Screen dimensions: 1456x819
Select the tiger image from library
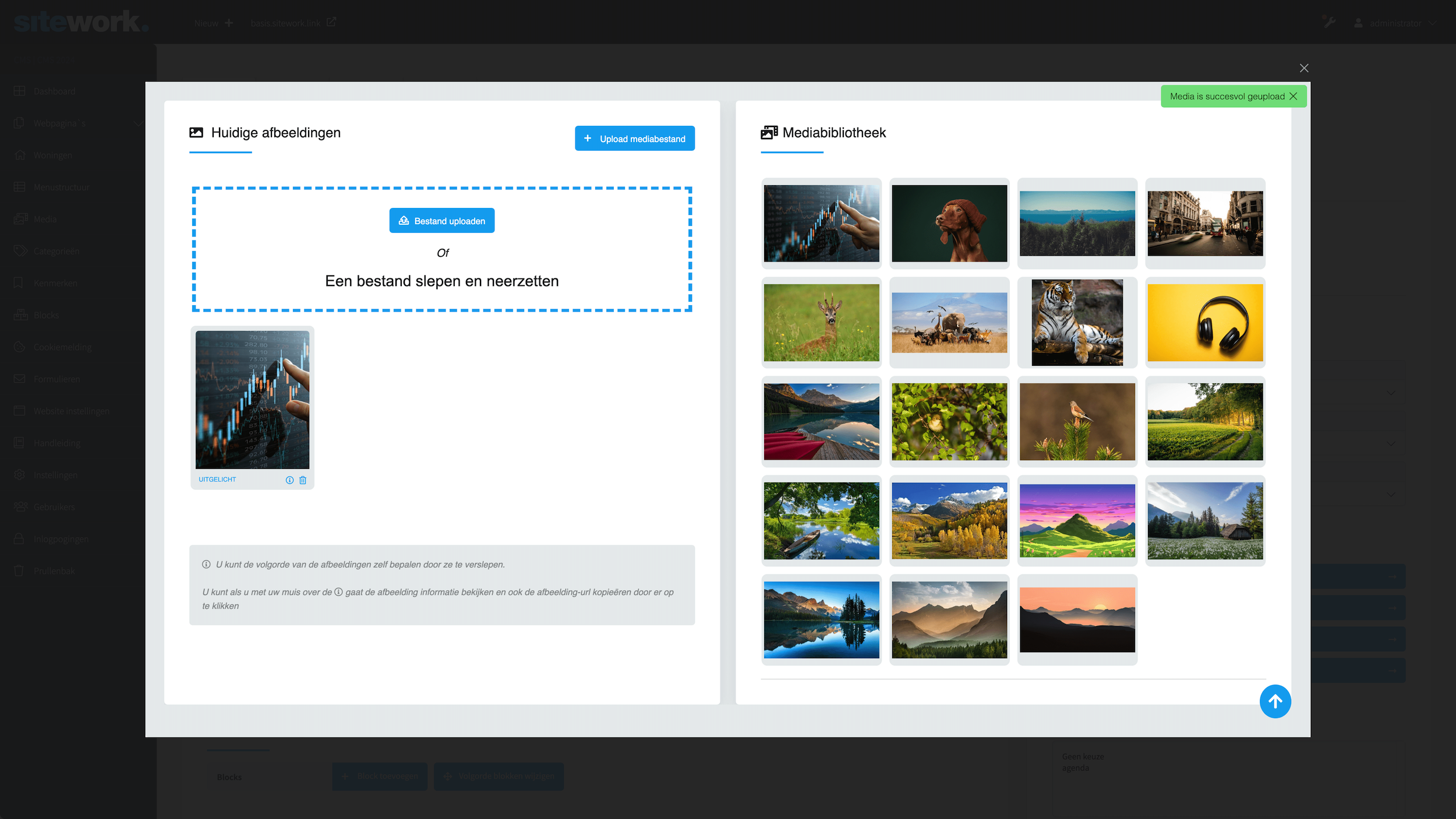tap(1077, 323)
